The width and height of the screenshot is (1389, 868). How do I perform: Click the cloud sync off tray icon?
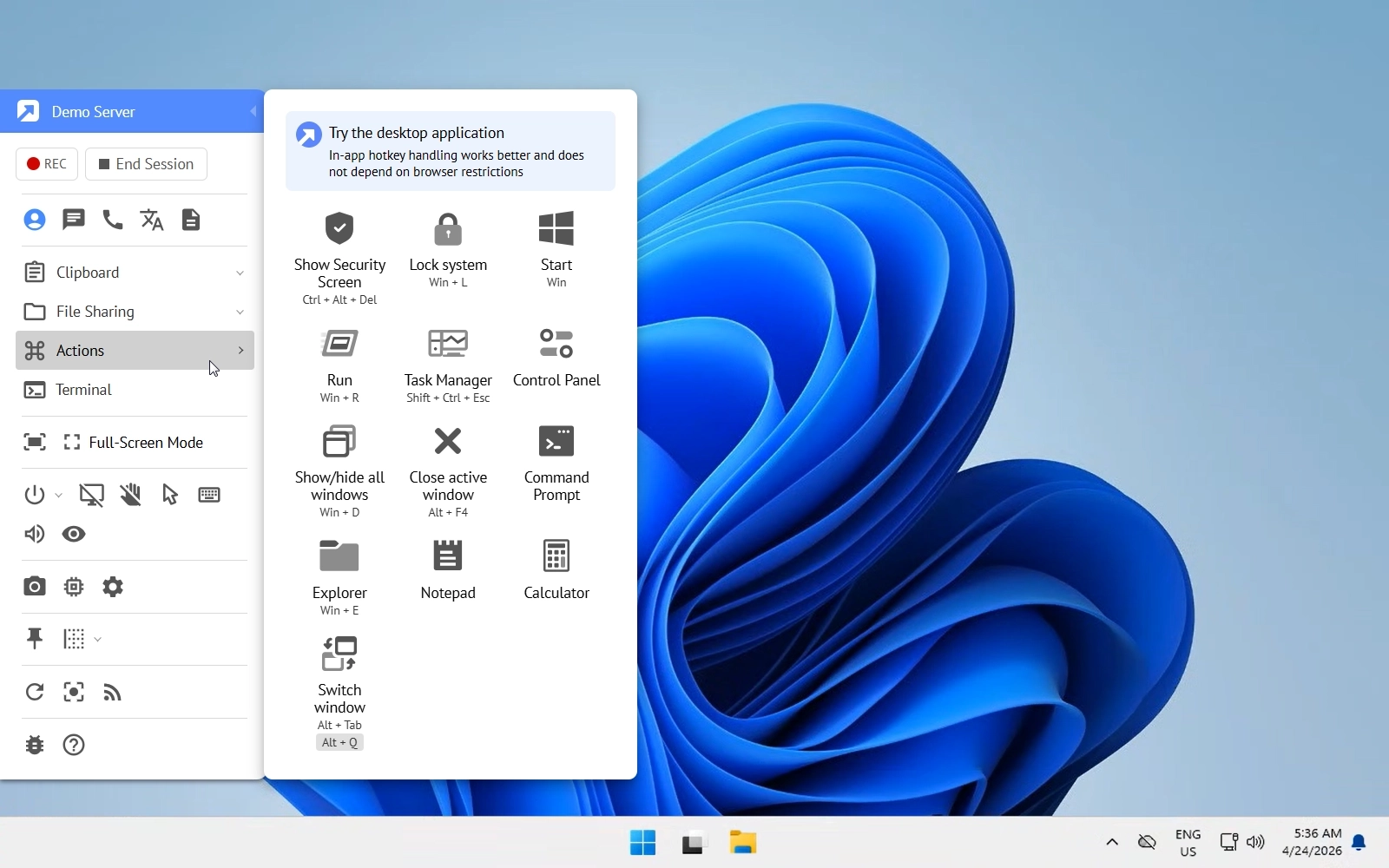1147,842
